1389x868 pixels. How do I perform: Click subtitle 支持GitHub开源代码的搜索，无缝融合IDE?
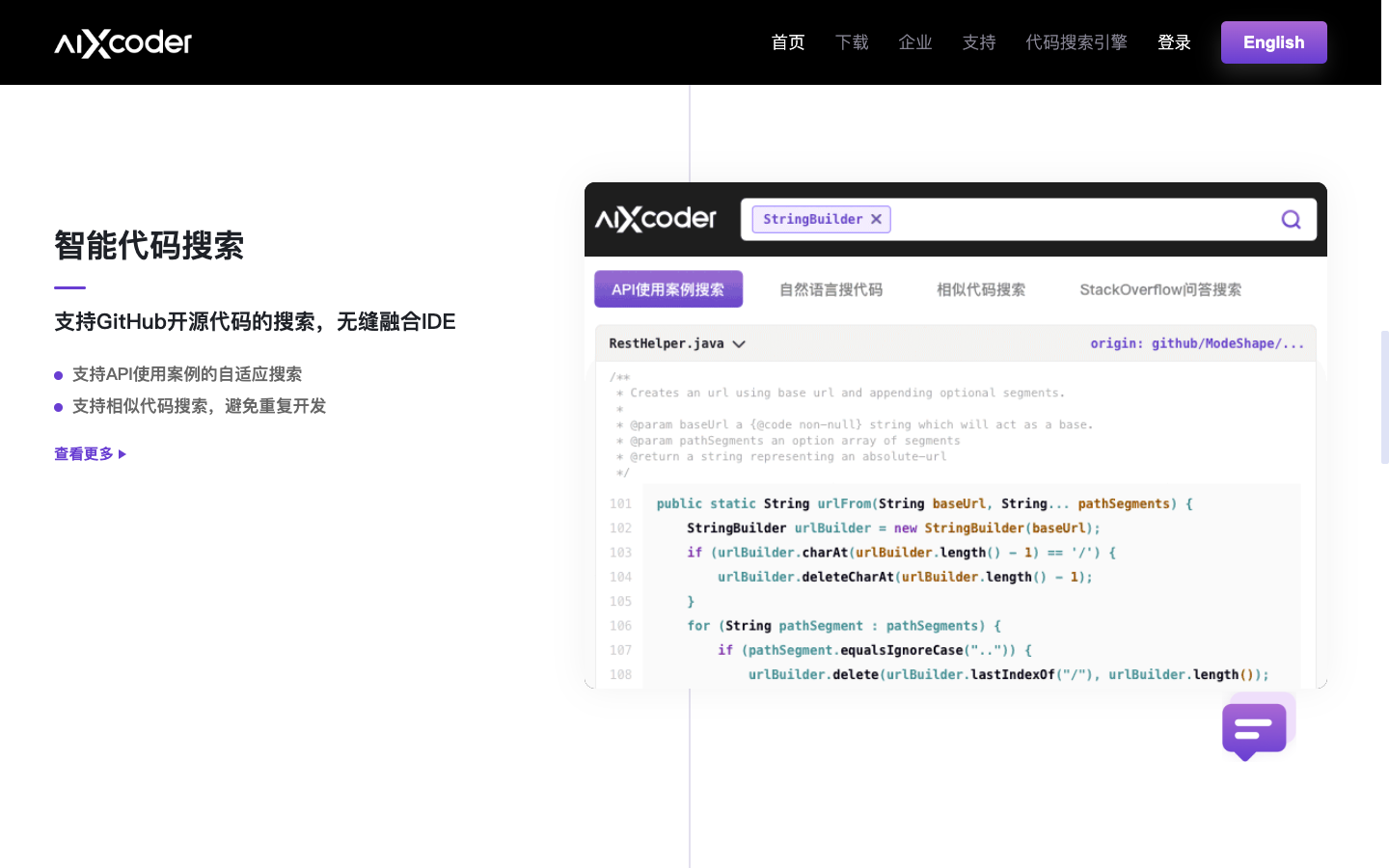(x=255, y=321)
